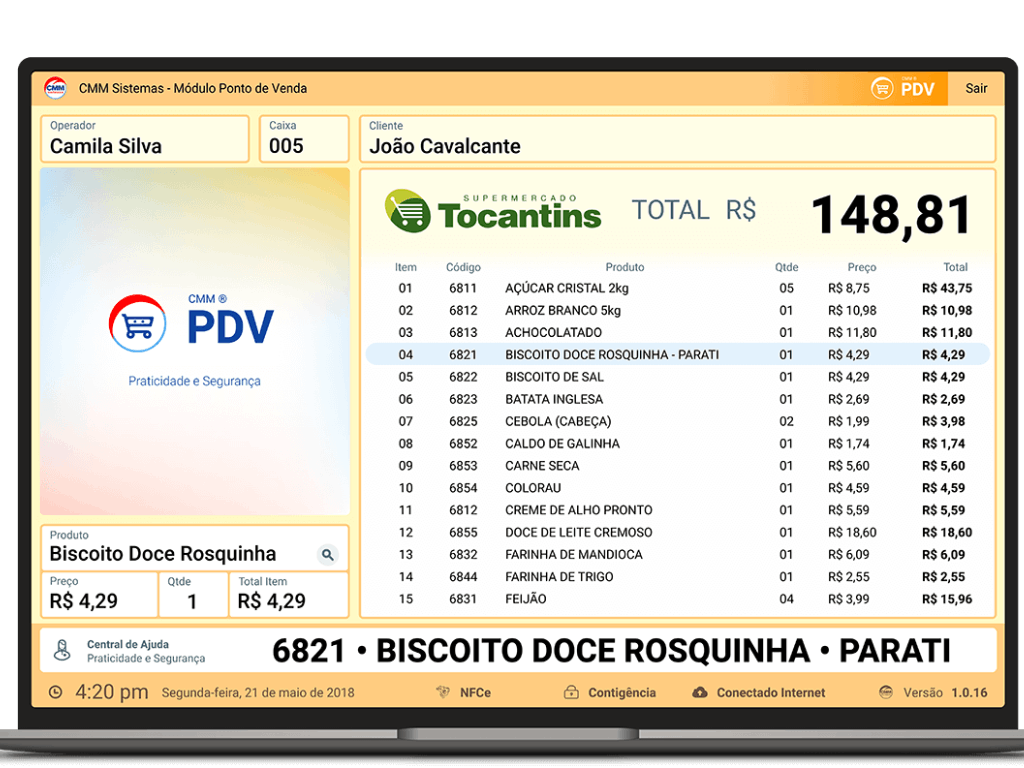This screenshot has width=1024, height=768.
Task: Click the CMM logo in title bar
Action: pos(55,88)
